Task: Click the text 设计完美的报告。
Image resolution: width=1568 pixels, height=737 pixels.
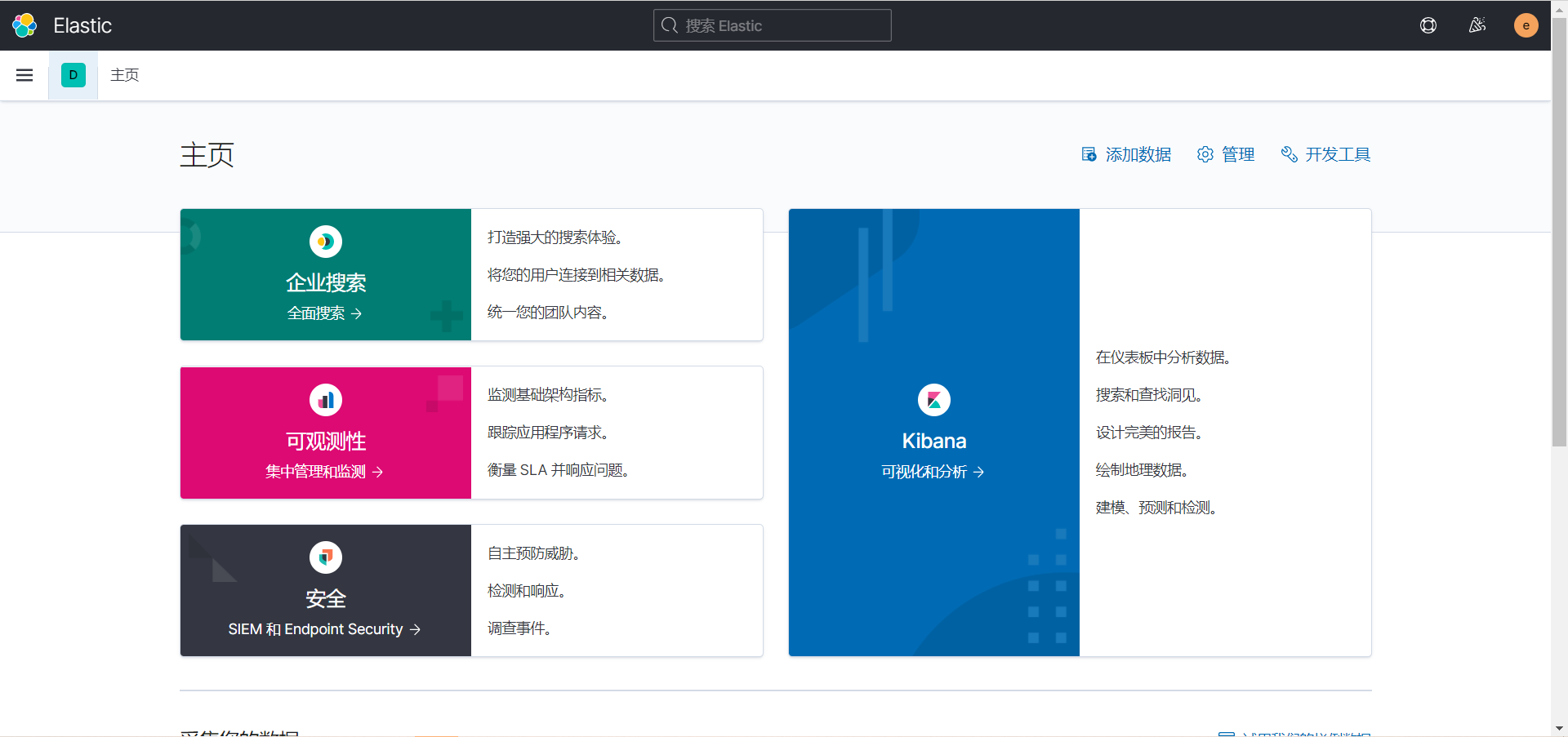Action: 1150,433
